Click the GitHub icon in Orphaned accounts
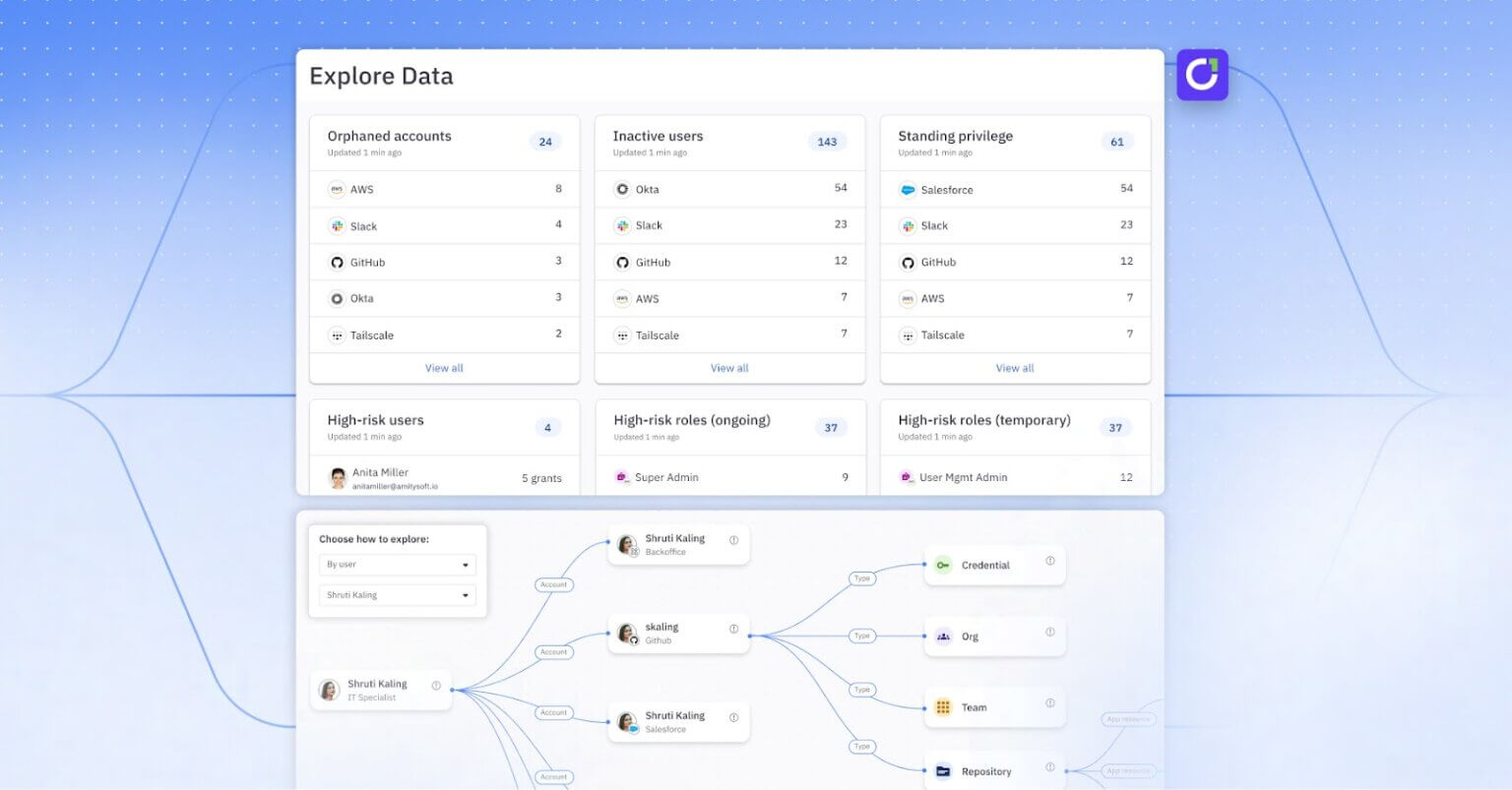This screenshot has height=790, width=1512. tap(336, 262)
